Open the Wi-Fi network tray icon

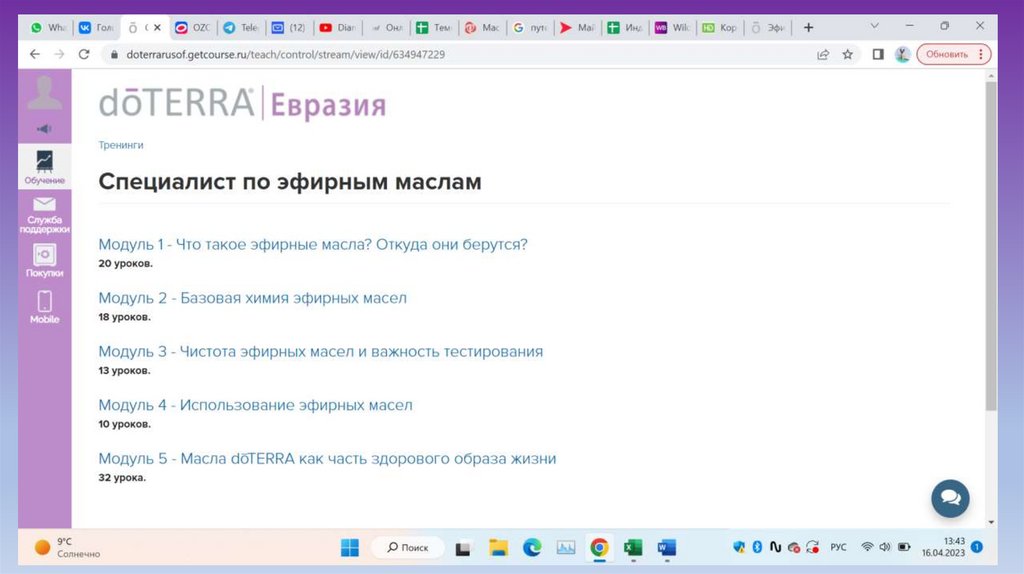867,547
